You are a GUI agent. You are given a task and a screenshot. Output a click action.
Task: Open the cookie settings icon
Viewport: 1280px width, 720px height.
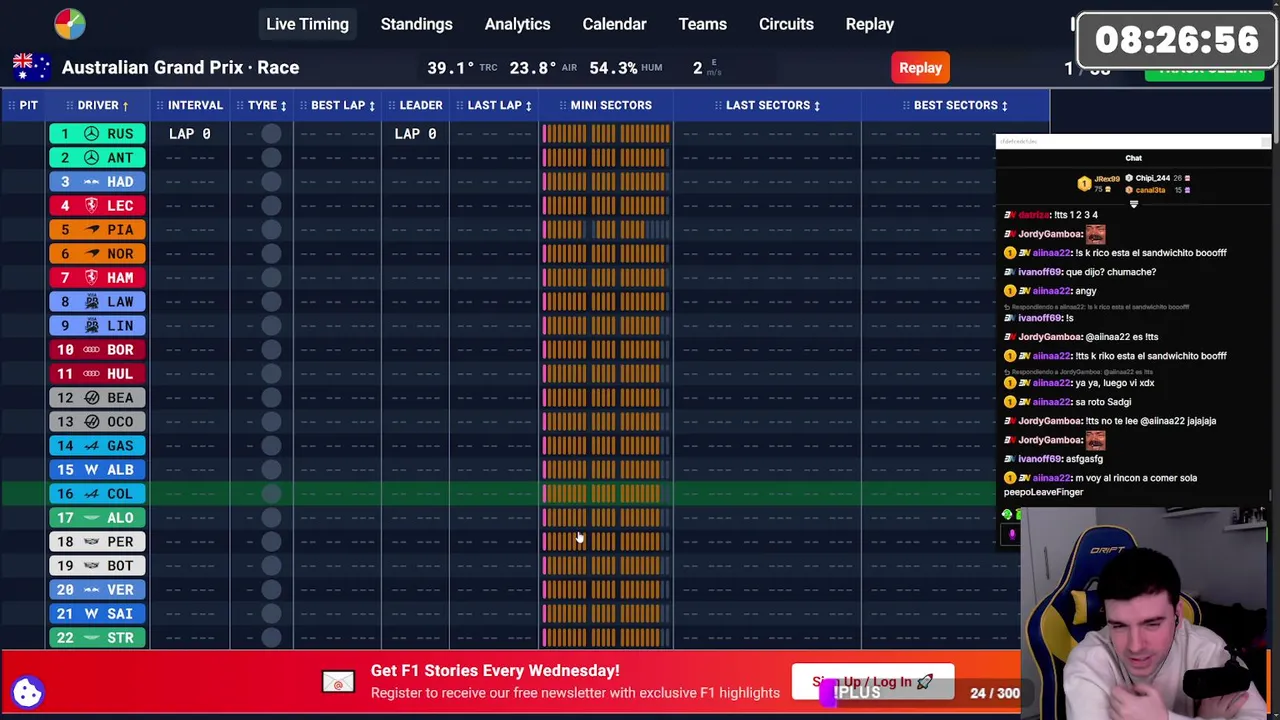coord(27,692)
